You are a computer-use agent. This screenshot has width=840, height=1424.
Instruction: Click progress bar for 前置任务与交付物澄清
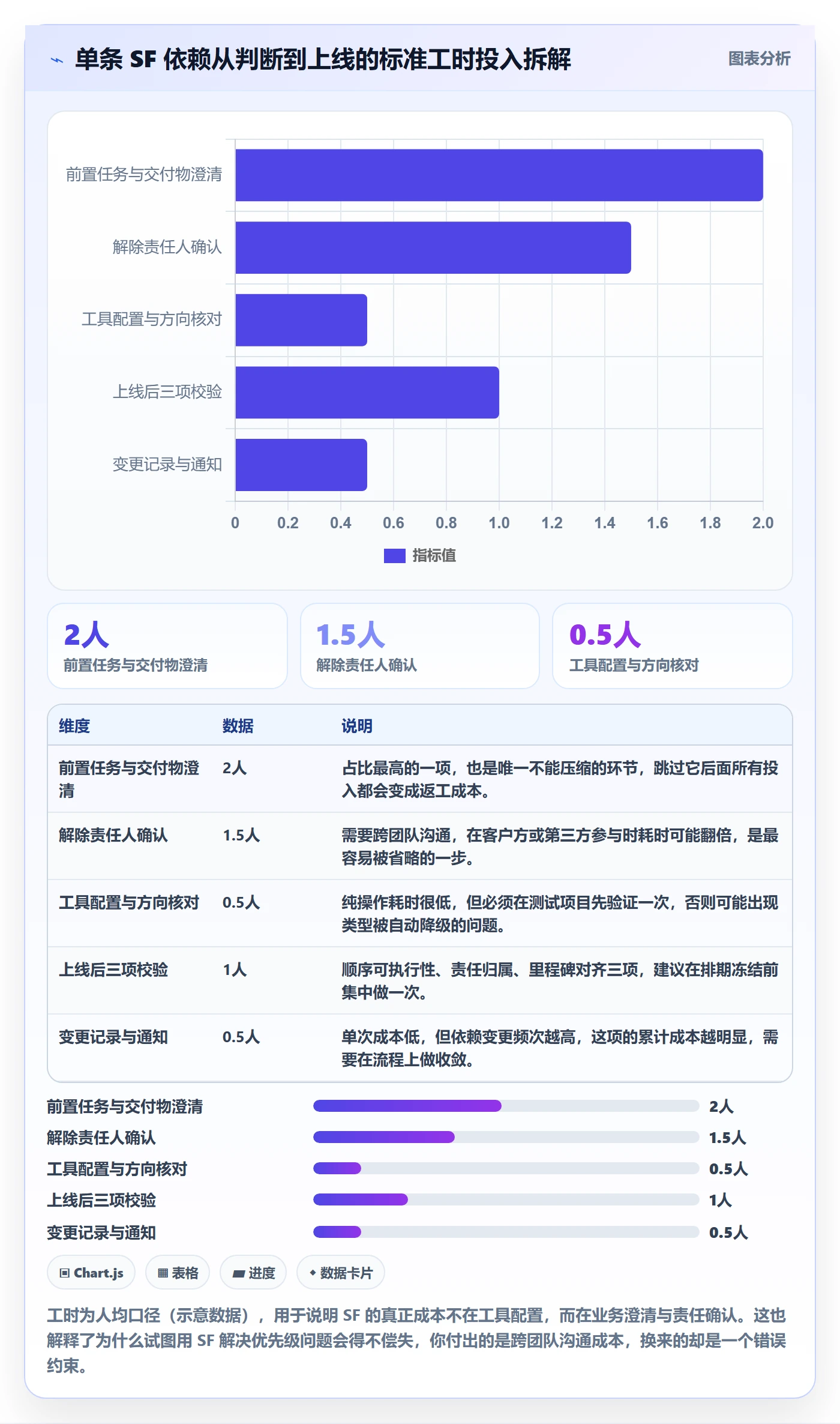[x=506, y=1106]
